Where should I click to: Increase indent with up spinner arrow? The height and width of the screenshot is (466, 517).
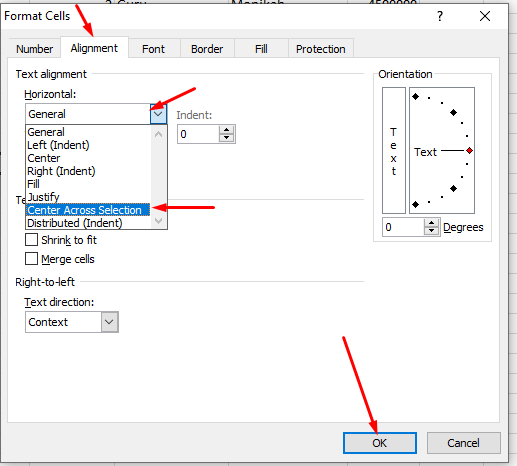click(227, 130)
